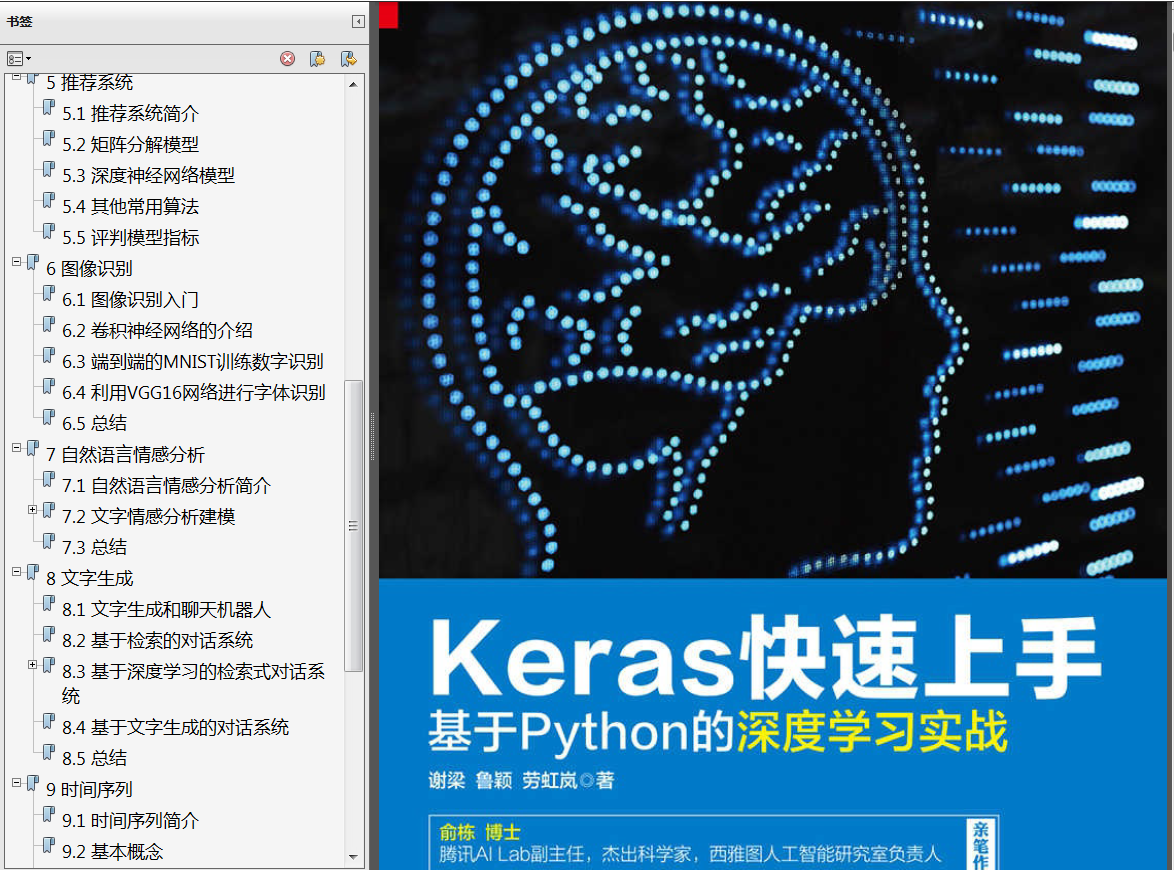Click the Keras快速上手 cover title
The image size is (1174, 870).
point(765,659)
